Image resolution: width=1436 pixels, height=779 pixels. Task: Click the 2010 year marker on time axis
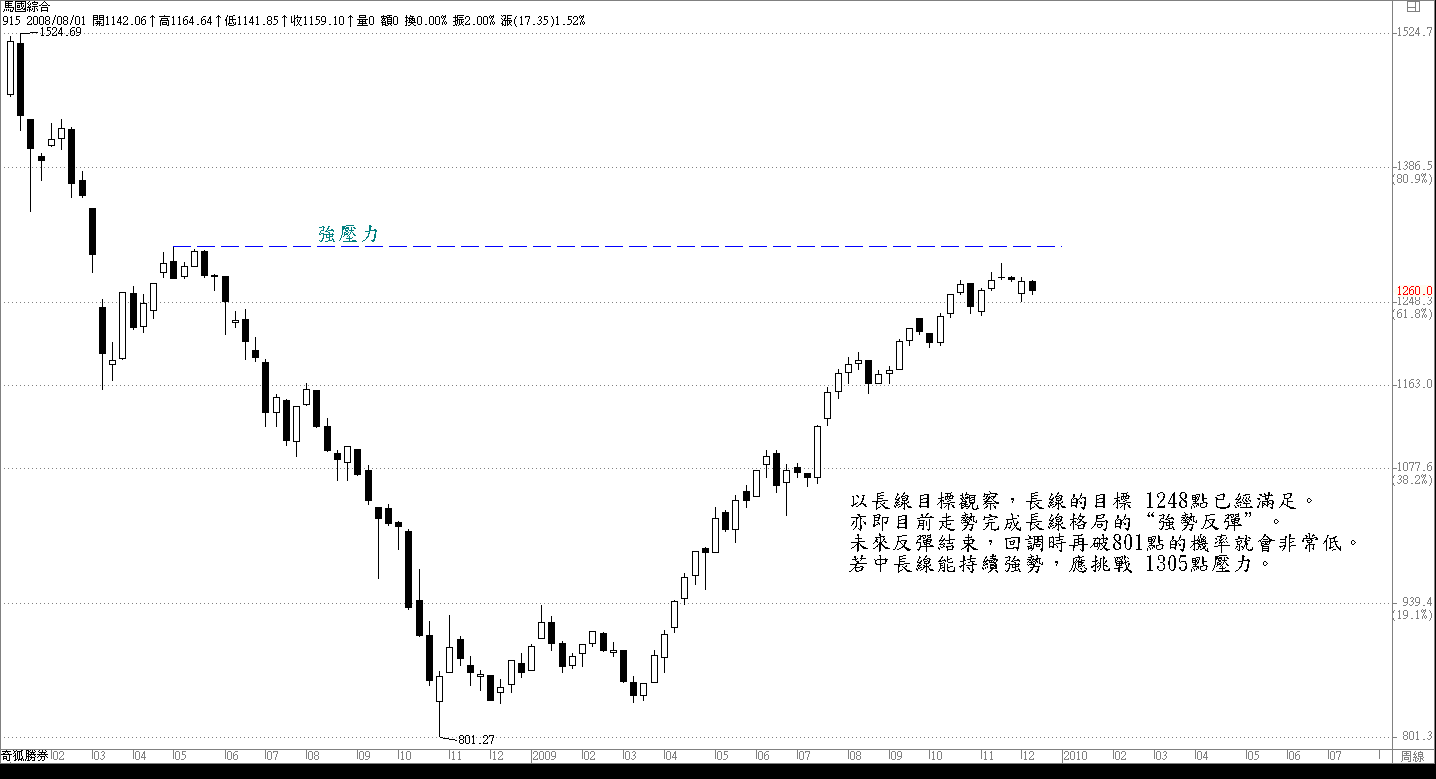click(1074, 756)
